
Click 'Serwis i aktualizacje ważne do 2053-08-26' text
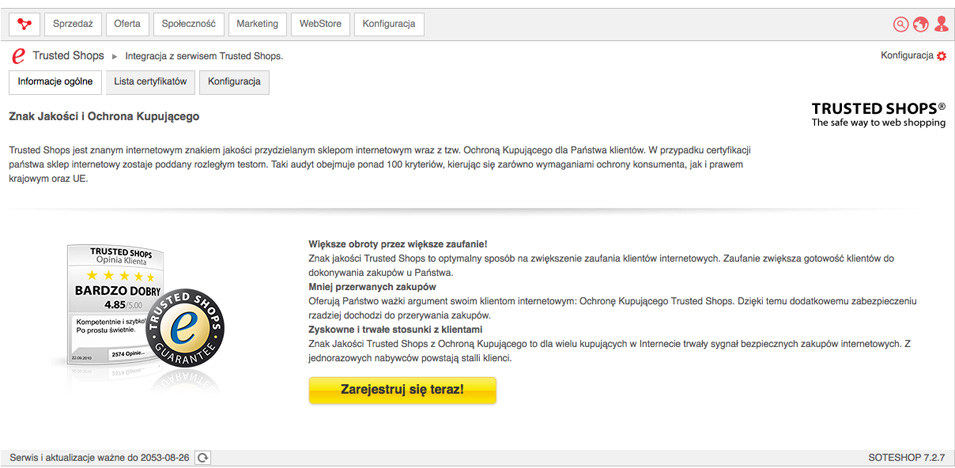tap(99, 457)
